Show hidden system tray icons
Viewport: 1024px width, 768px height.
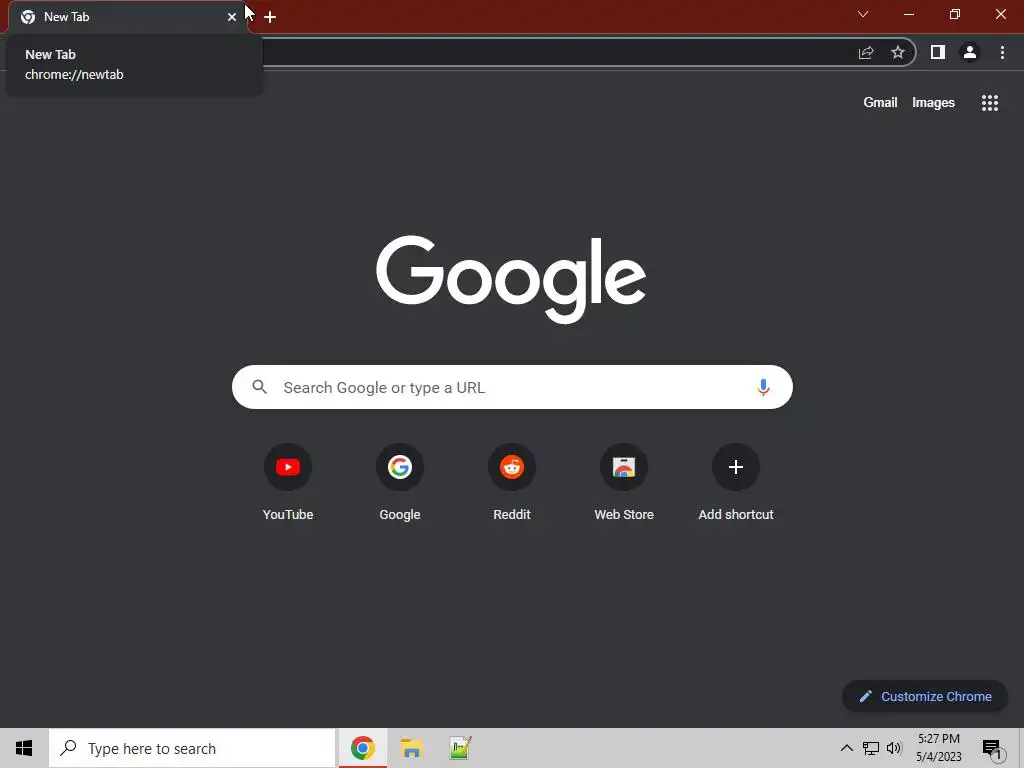(x=846, y=748)
